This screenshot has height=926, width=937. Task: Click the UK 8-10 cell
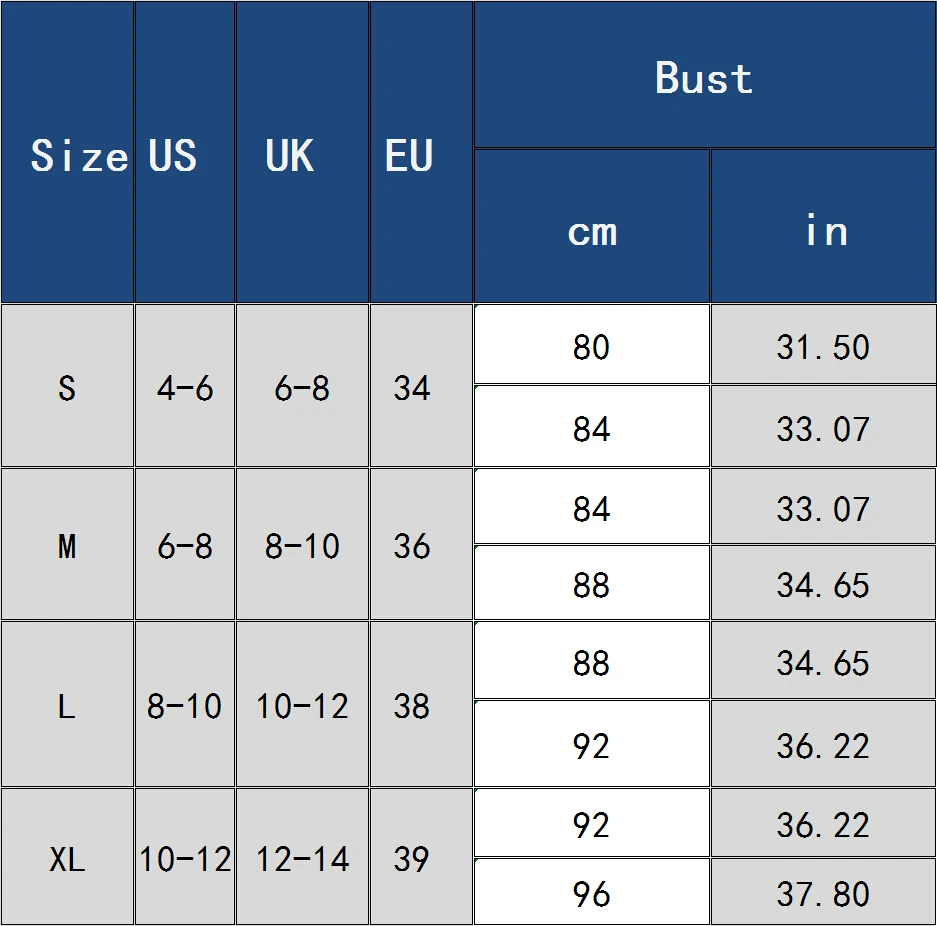click(302, 544)
